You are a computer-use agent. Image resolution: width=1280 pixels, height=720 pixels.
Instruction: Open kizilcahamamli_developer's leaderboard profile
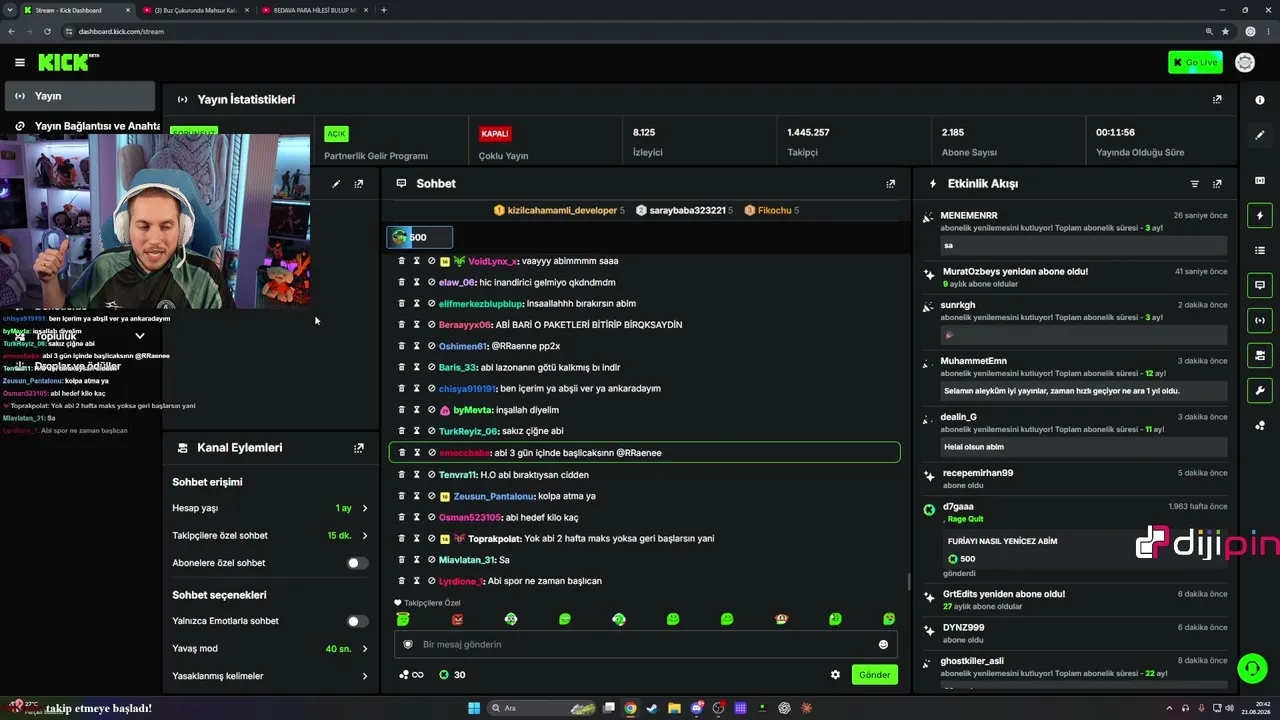pos(558,211)
